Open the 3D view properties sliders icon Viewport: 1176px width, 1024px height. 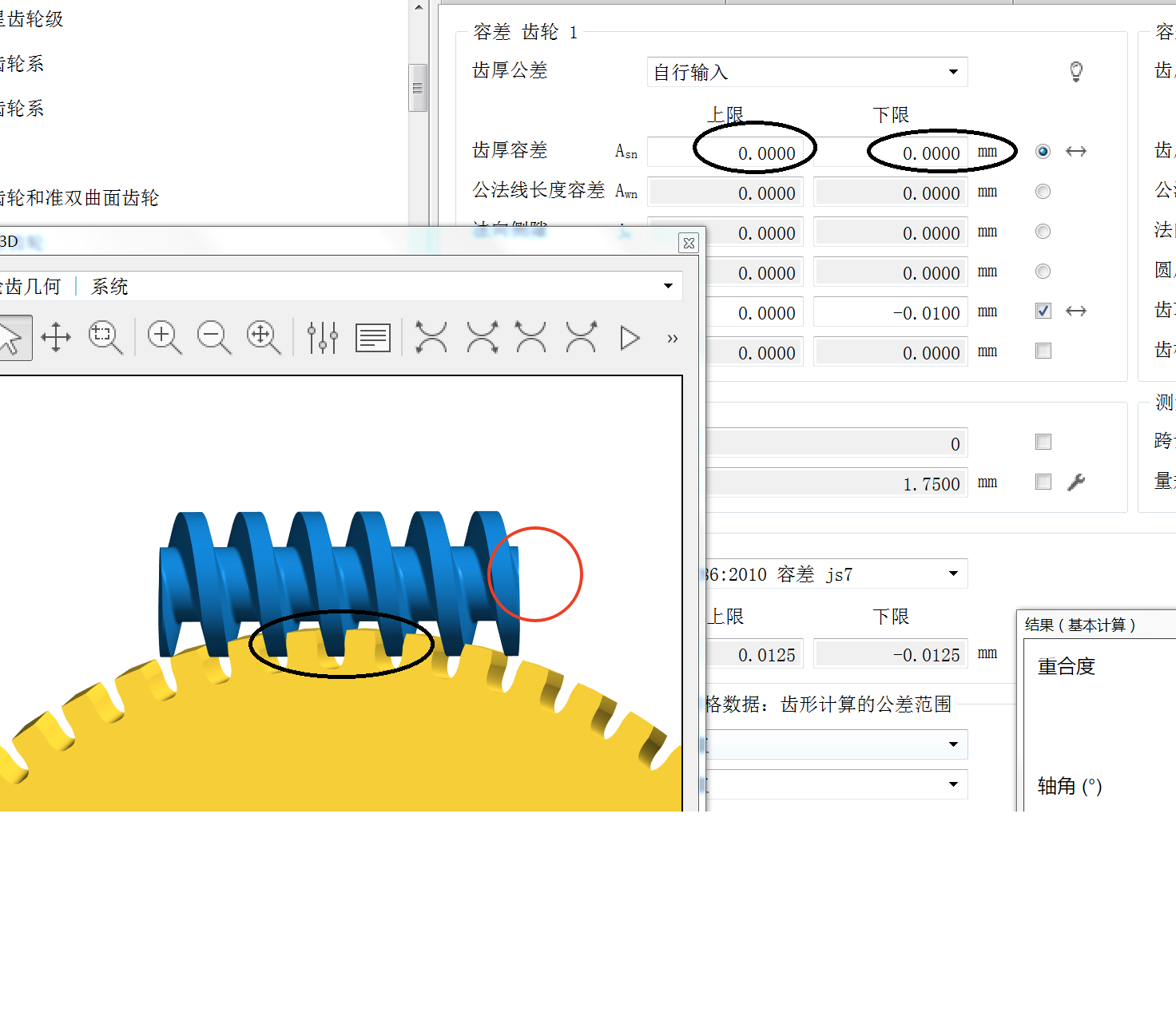(x=323, y=338)
